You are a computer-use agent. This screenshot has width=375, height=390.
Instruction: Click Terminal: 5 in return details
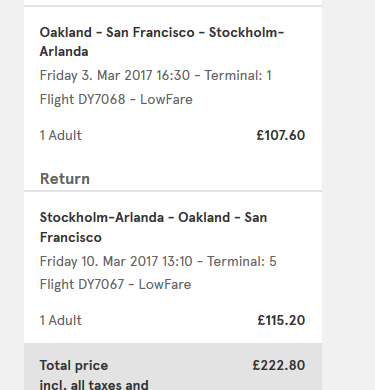242,261
